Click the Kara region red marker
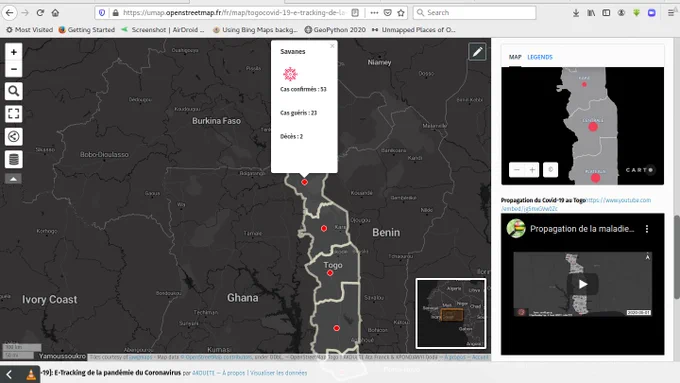680x383 pixels. pyautogui.click(x=324, y=228)
